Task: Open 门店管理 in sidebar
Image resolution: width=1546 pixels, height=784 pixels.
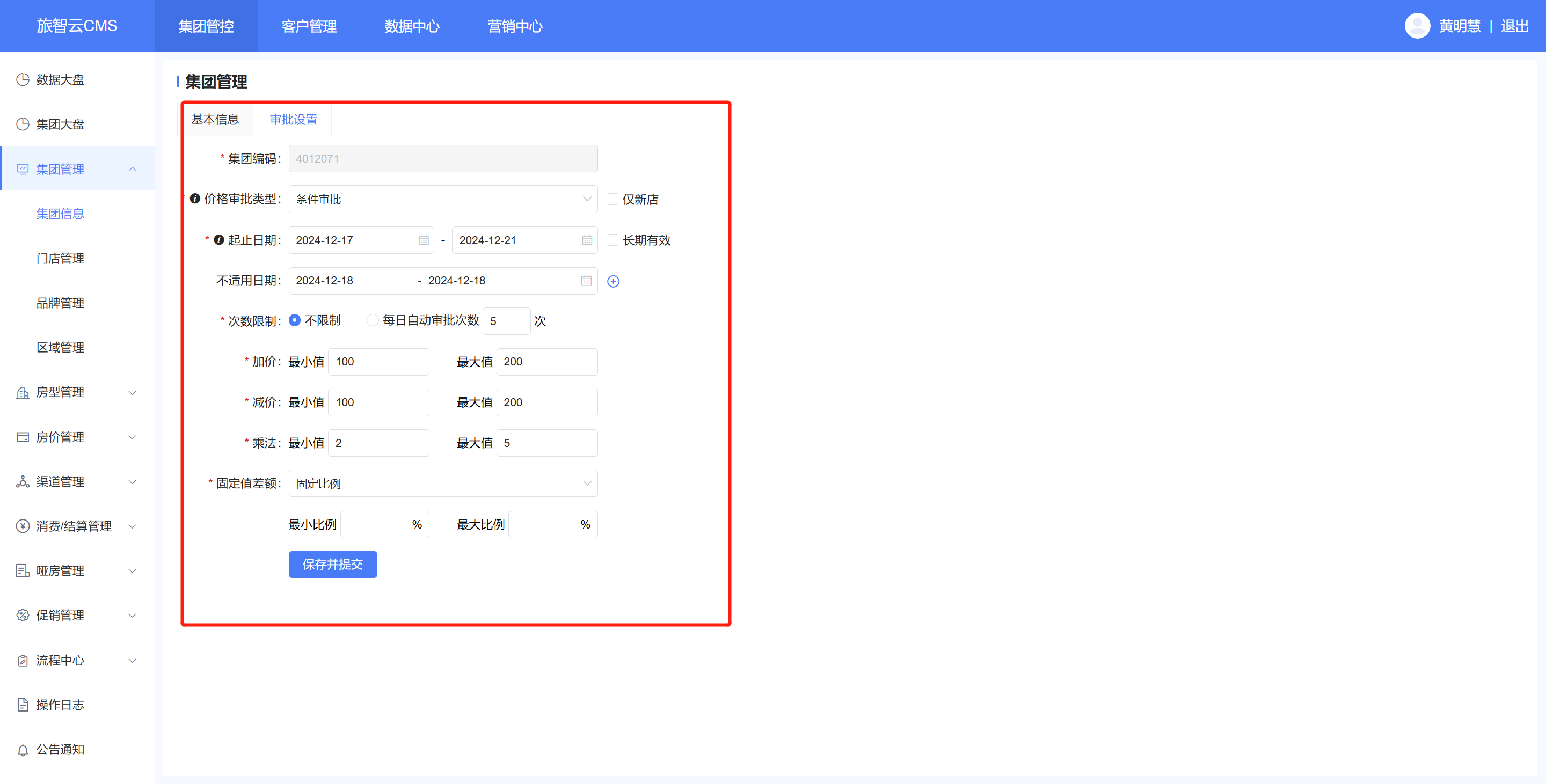Action: (60, 259)
